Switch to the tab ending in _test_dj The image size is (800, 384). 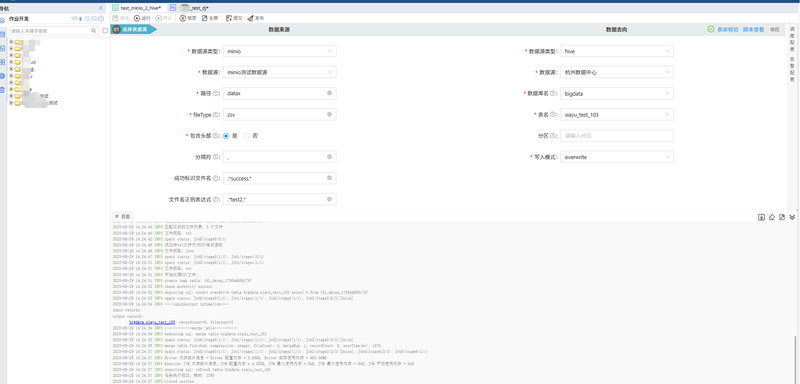(190, 8)
